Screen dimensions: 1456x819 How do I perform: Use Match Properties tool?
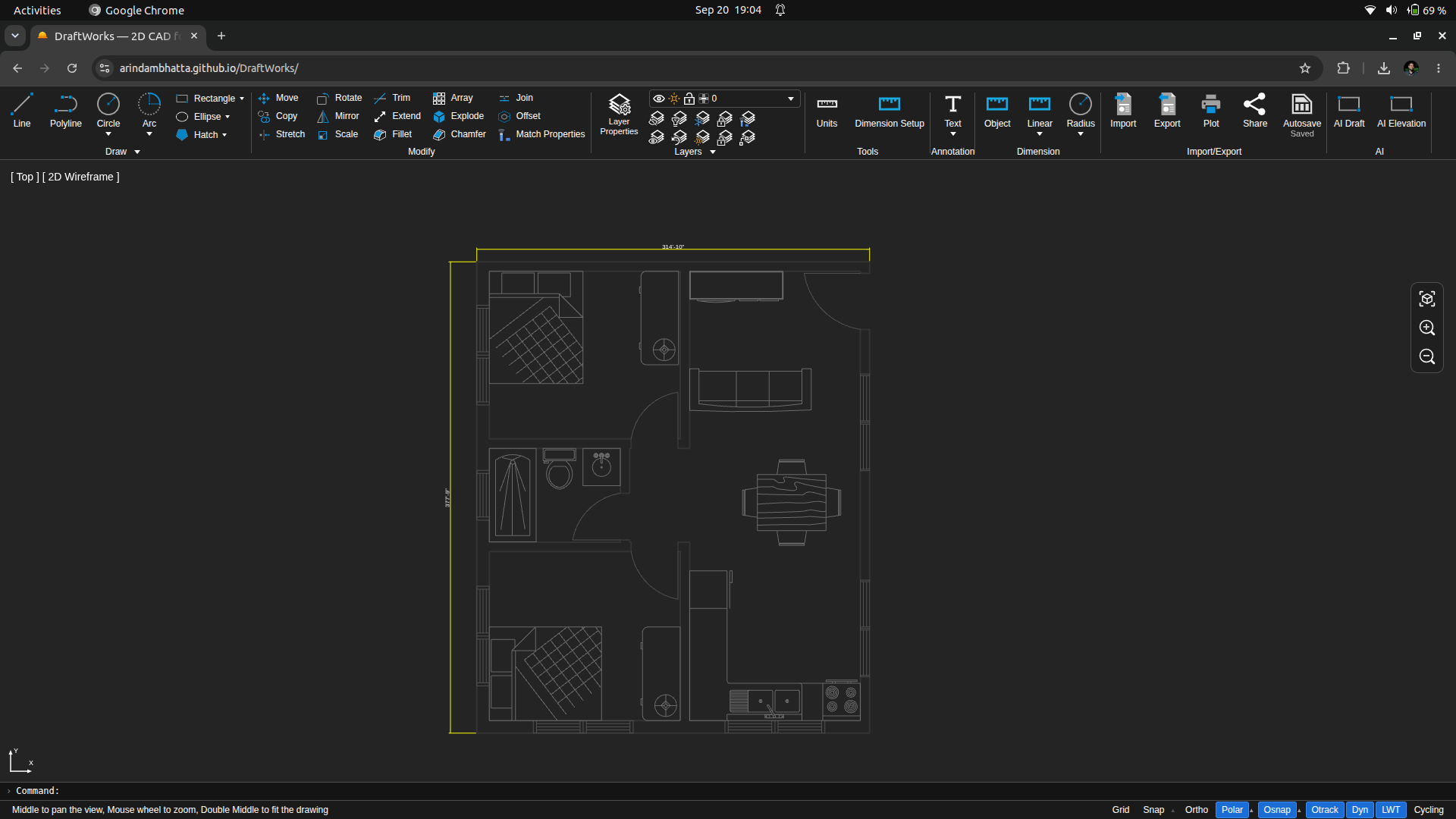(541, 134)
